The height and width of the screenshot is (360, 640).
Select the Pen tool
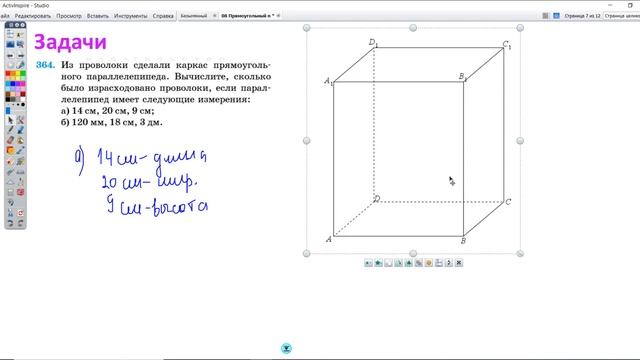click(10, 130)
